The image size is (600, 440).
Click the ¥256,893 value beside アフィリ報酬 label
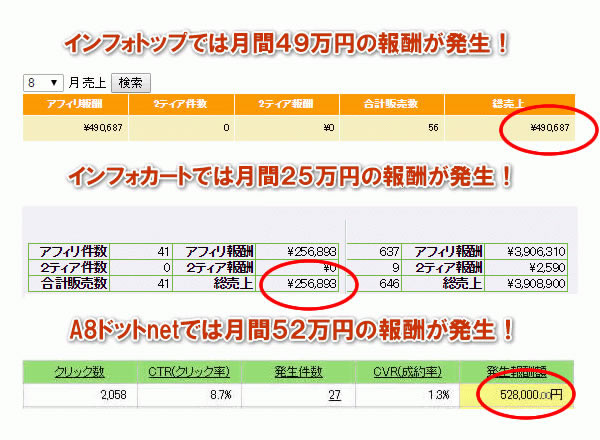(312, 252)
